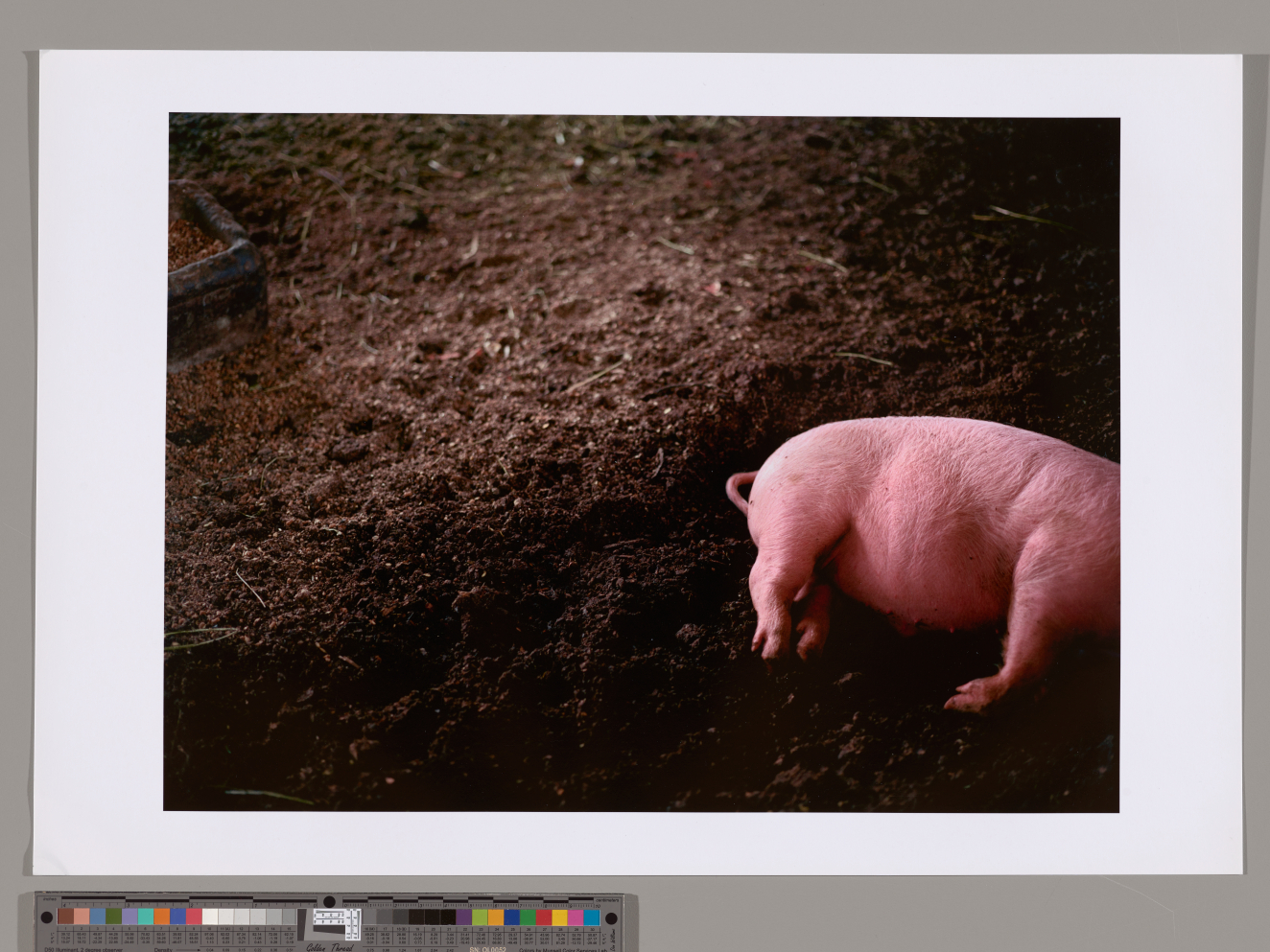Select the purple patch on the right
The width and height of the screenshot is (1270, 952).
tap(464, 917)
